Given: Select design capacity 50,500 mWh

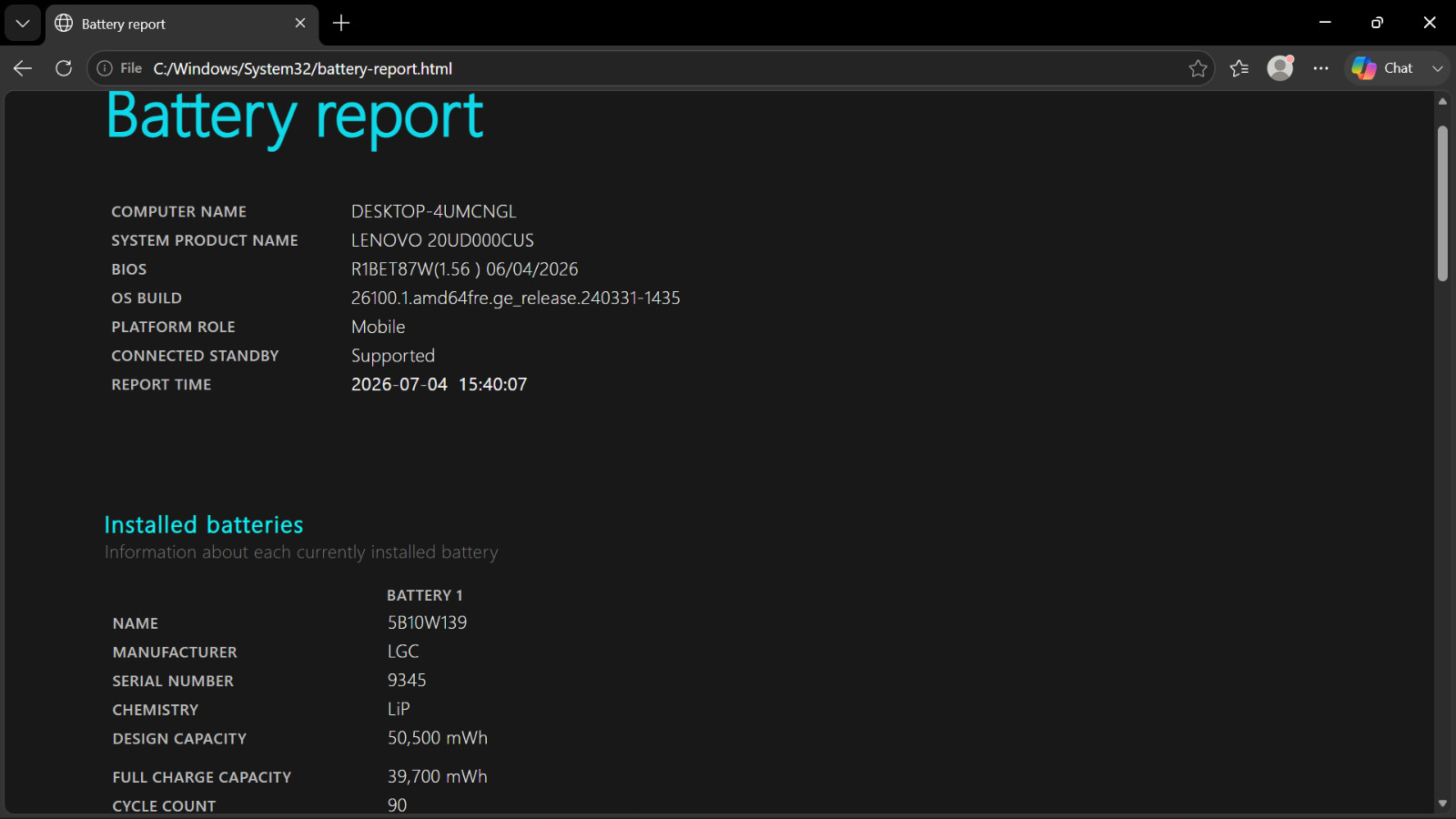Looking at the screenshot, I should [x=438, y=738].
